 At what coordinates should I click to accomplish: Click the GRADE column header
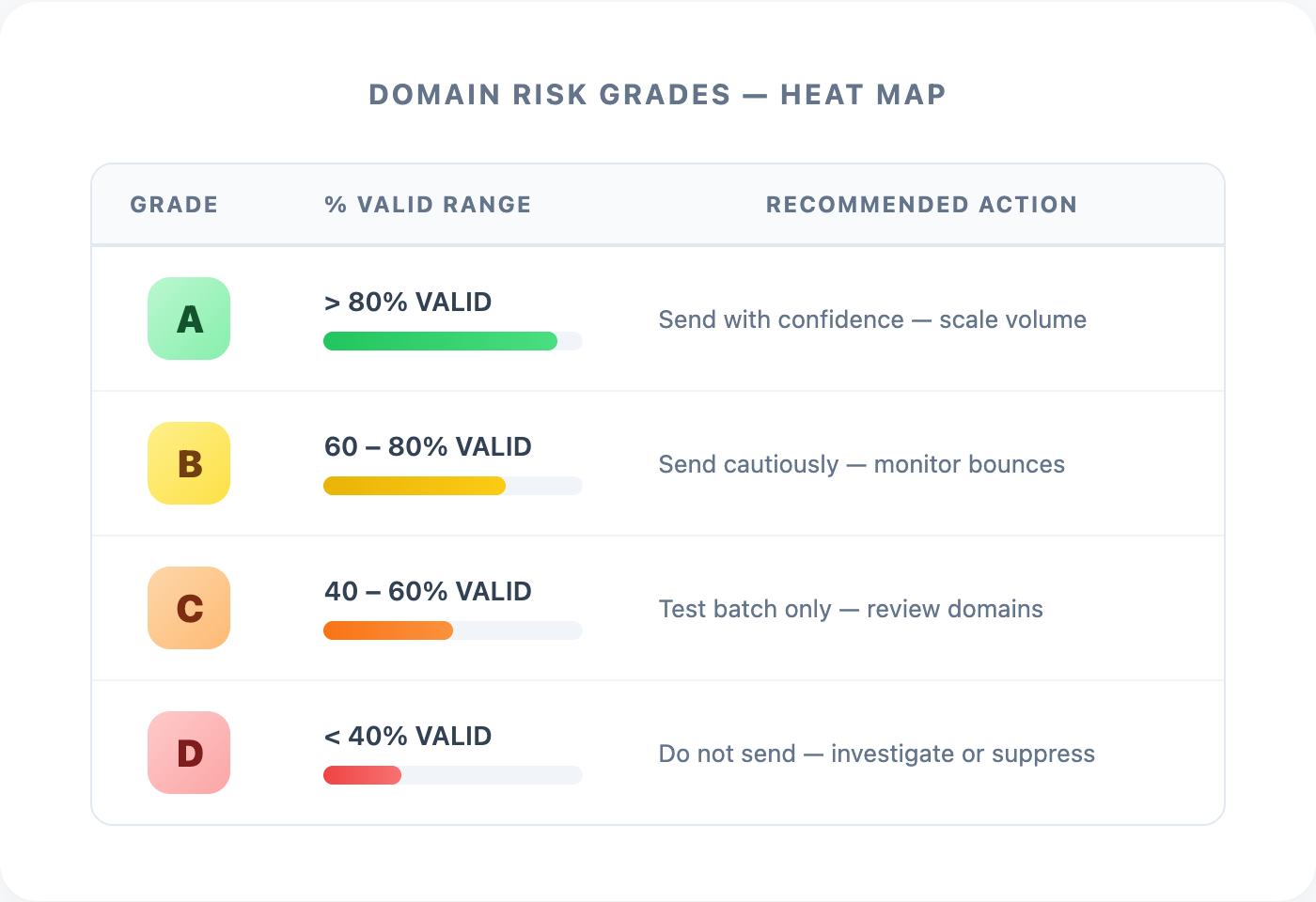(x=174, y=205)
